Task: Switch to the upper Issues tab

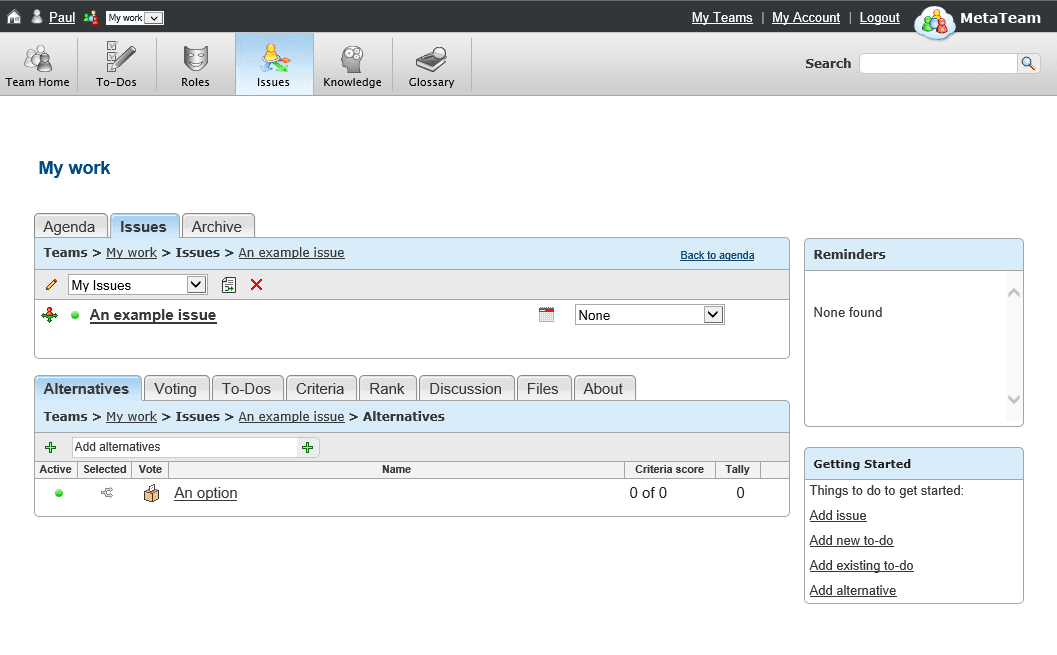Action: (144, 226)
